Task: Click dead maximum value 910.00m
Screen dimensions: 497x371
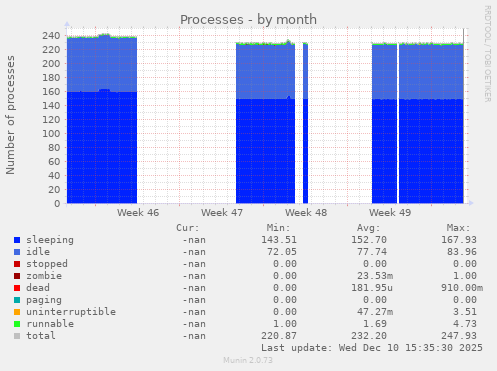Action: pyautogui.click(x=462, y=288)
